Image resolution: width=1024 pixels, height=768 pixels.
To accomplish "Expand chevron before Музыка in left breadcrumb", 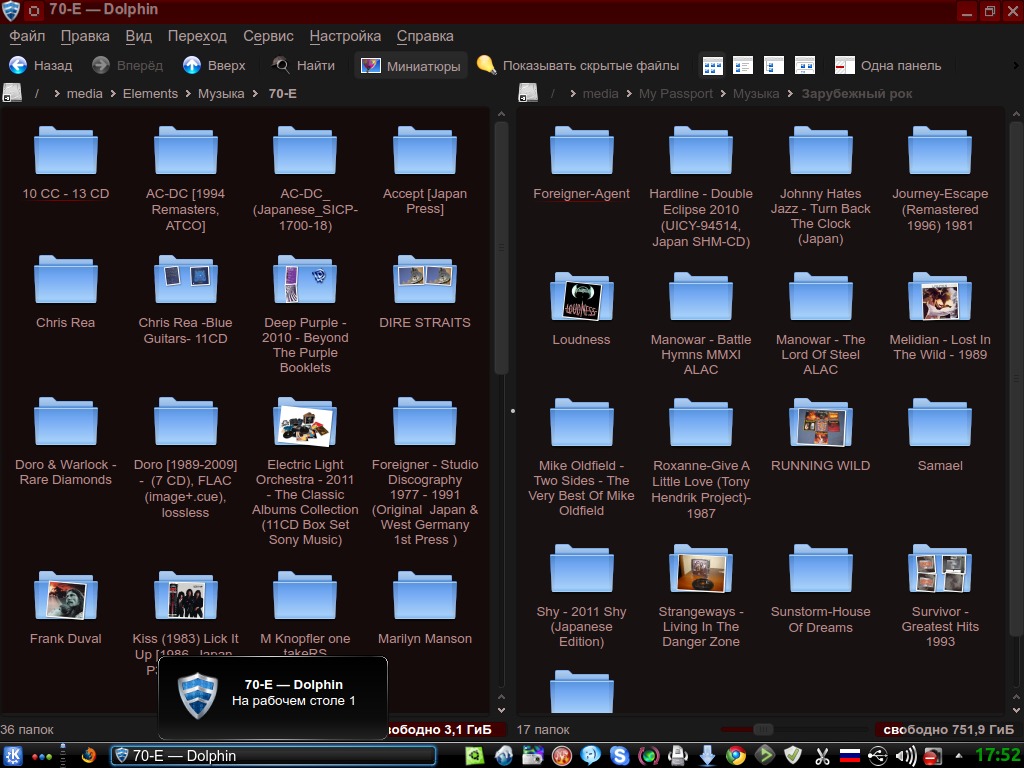I will tap(188, 93).
